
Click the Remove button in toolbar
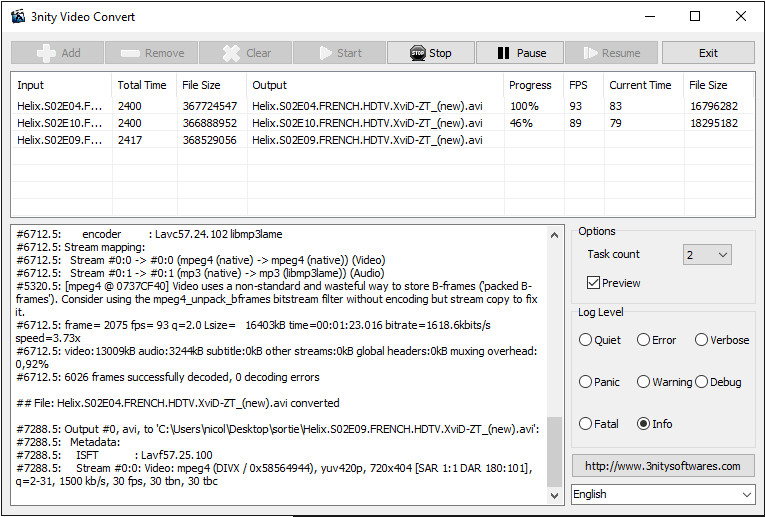(152, 53)
